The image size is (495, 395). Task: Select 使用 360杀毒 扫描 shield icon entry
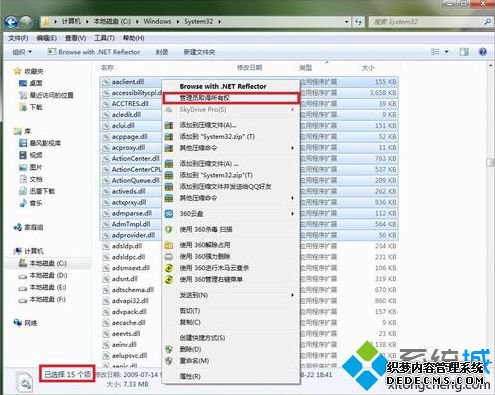pyautogui.click(x=169, y=229)
